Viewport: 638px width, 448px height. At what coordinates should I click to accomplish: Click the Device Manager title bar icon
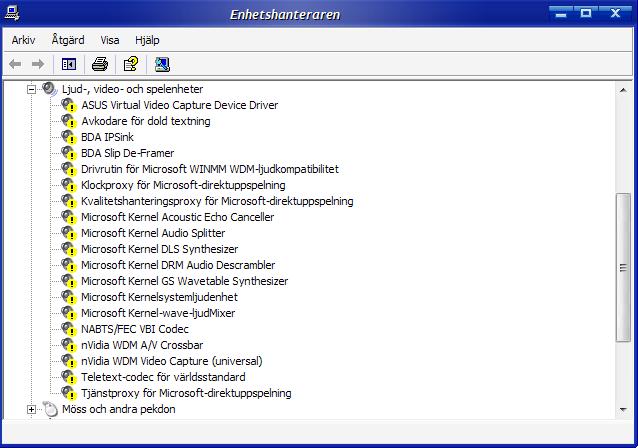pos(12,13)
